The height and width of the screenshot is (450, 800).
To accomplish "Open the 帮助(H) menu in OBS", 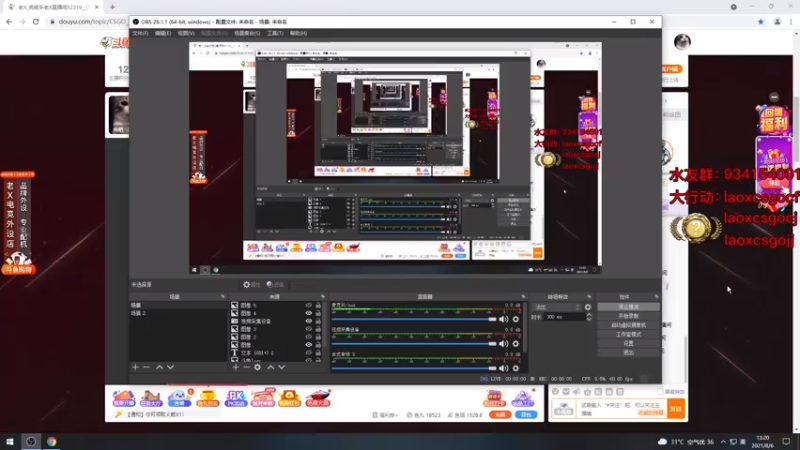I will coord(298,33).
